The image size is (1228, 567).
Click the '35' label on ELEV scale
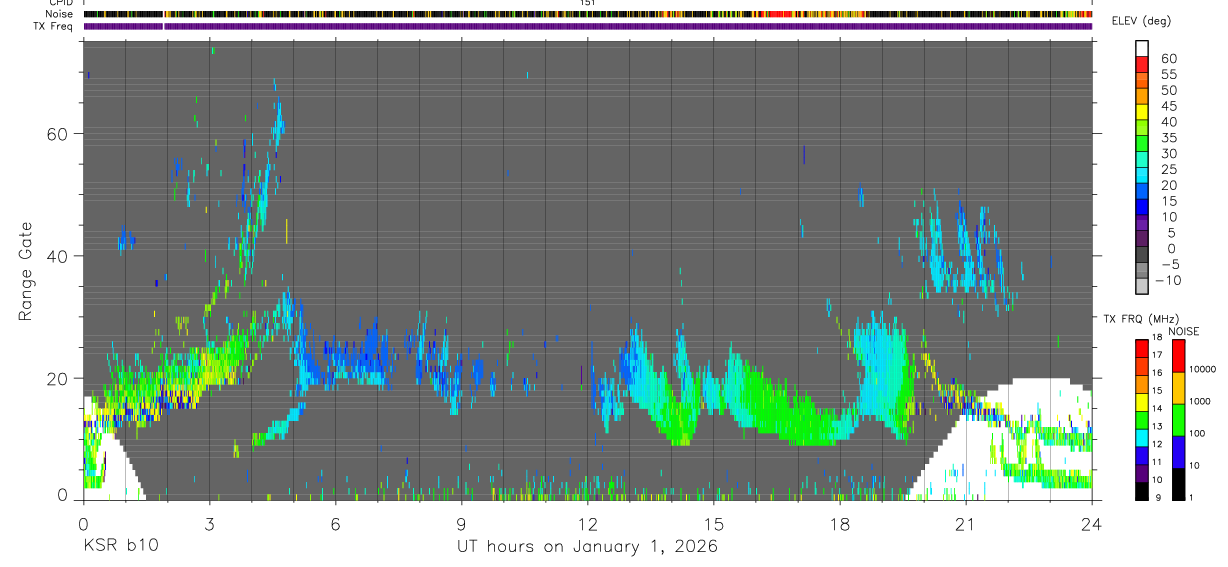1168,138
